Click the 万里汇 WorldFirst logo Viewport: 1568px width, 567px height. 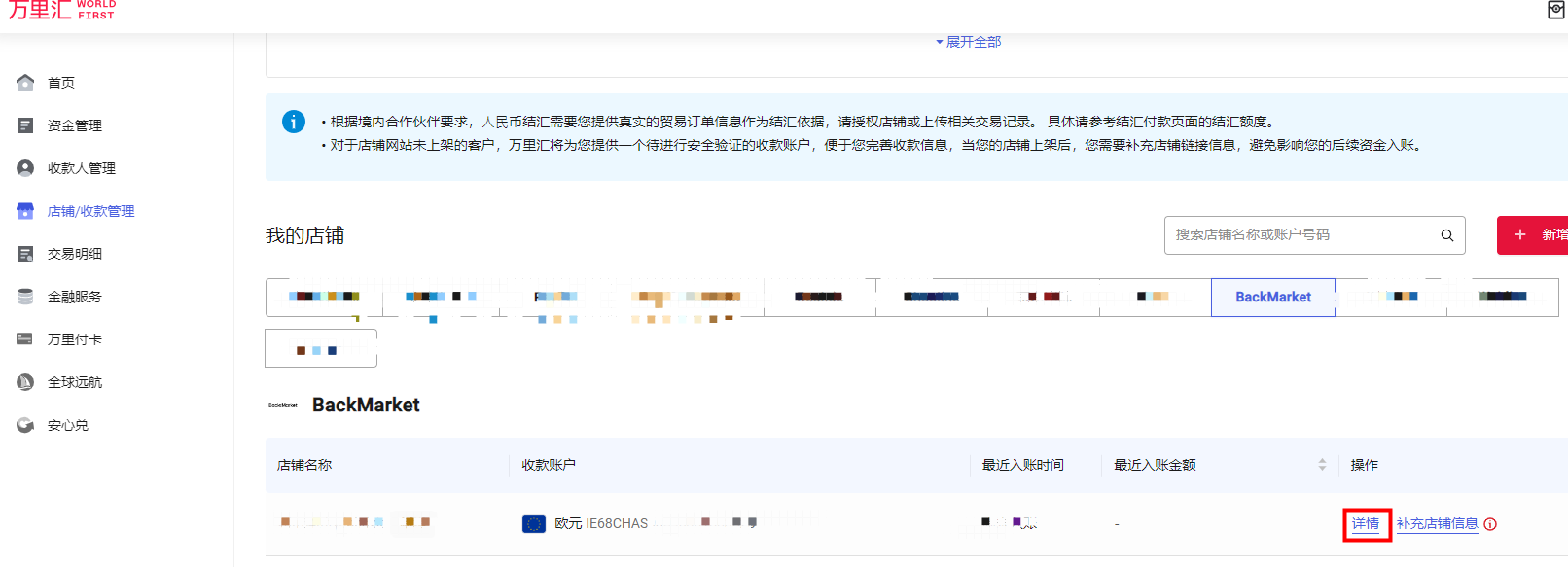point(61,10)
